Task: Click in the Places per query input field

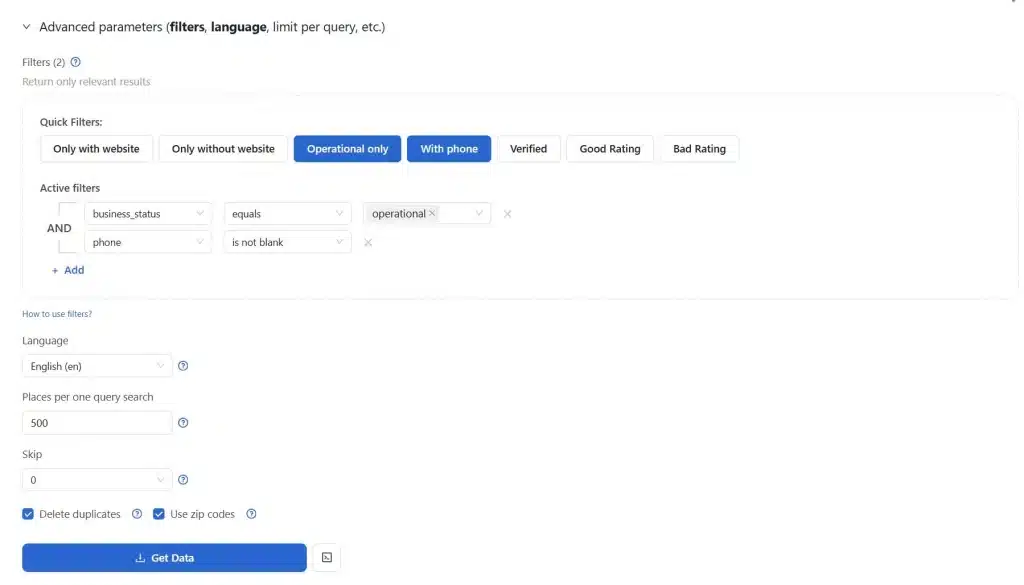Action: 96,422
